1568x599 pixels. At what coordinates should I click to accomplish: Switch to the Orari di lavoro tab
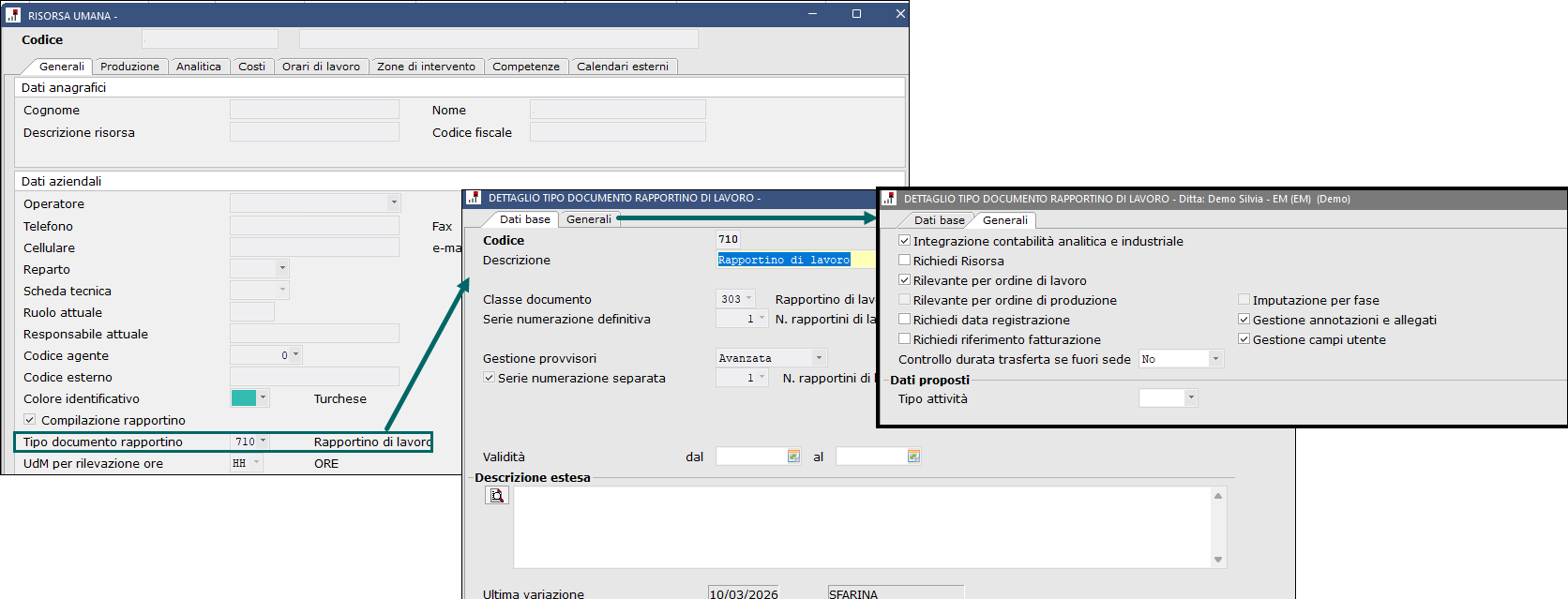point(321,67)
